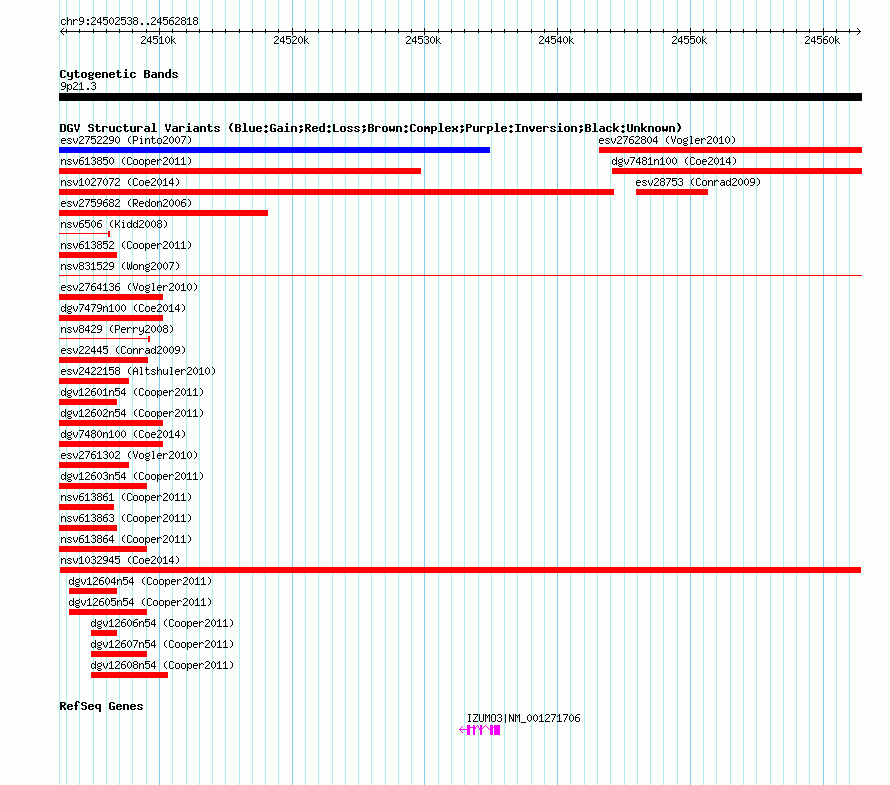Click the DGV Structural Variants track title
The width and height of the screenshot is (890, 785).
tap(371, 128)
